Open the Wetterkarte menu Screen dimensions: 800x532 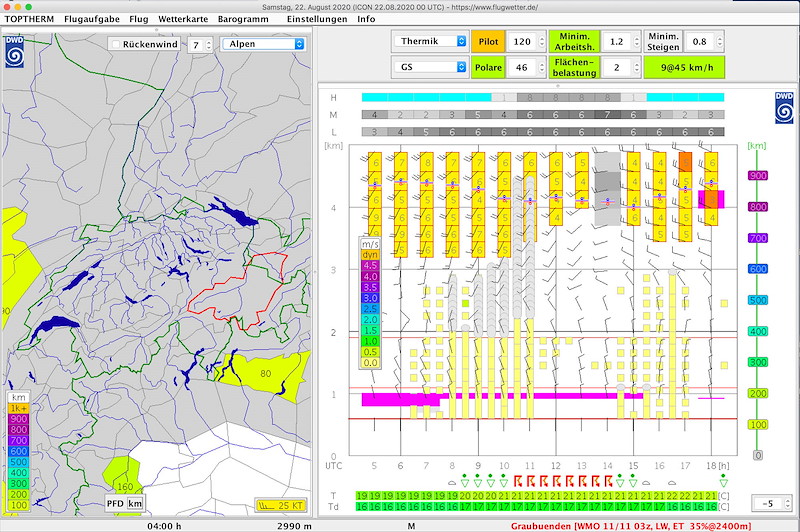185,19
